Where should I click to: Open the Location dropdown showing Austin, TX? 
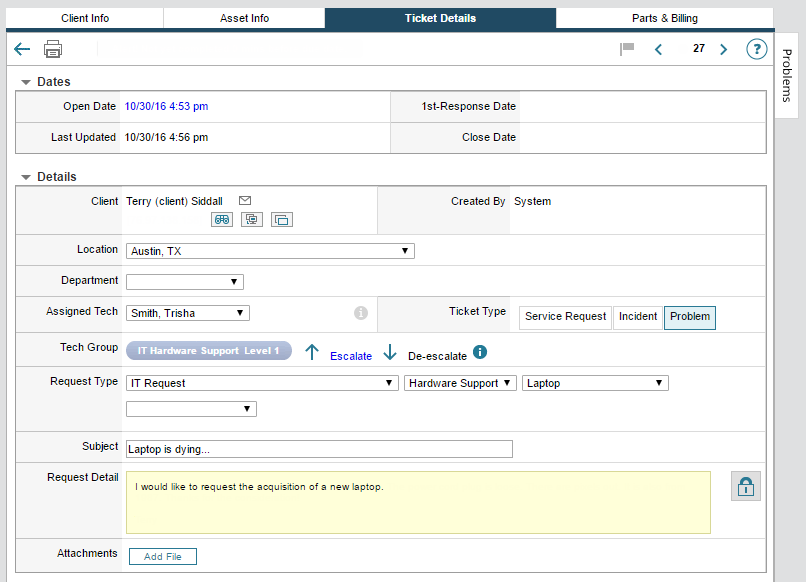[x=270, y=251]
